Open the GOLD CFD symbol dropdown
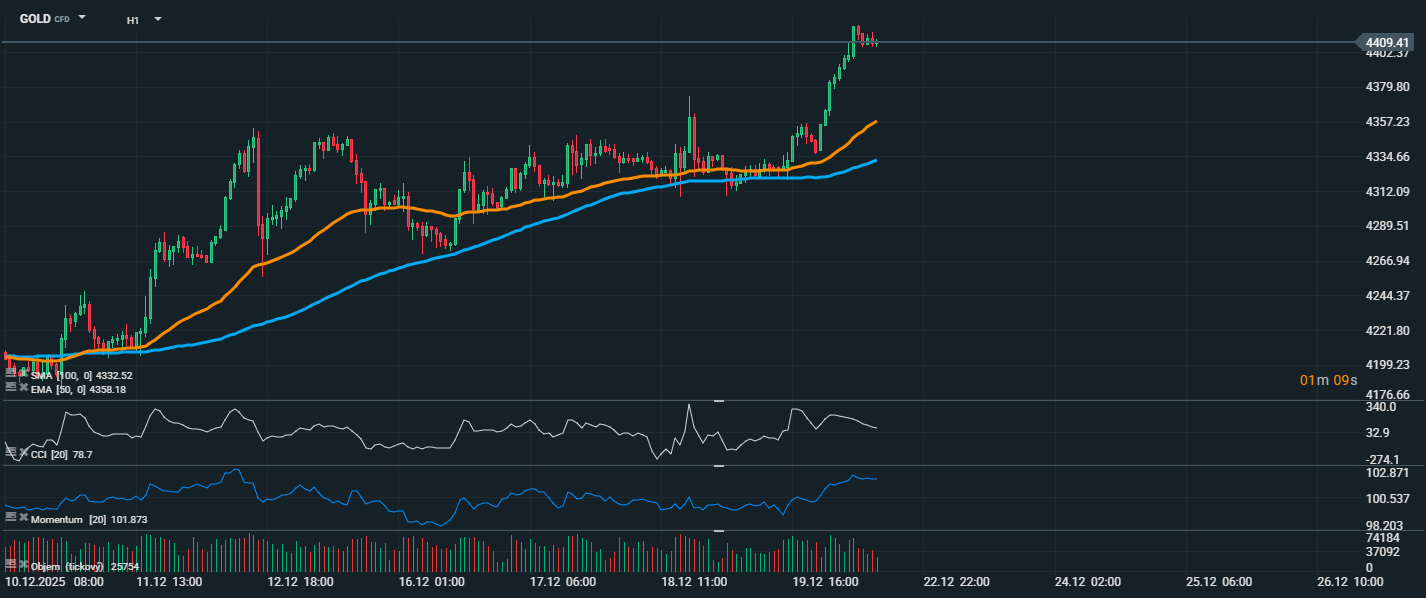 pyautogui.click(x=82, y=18)
